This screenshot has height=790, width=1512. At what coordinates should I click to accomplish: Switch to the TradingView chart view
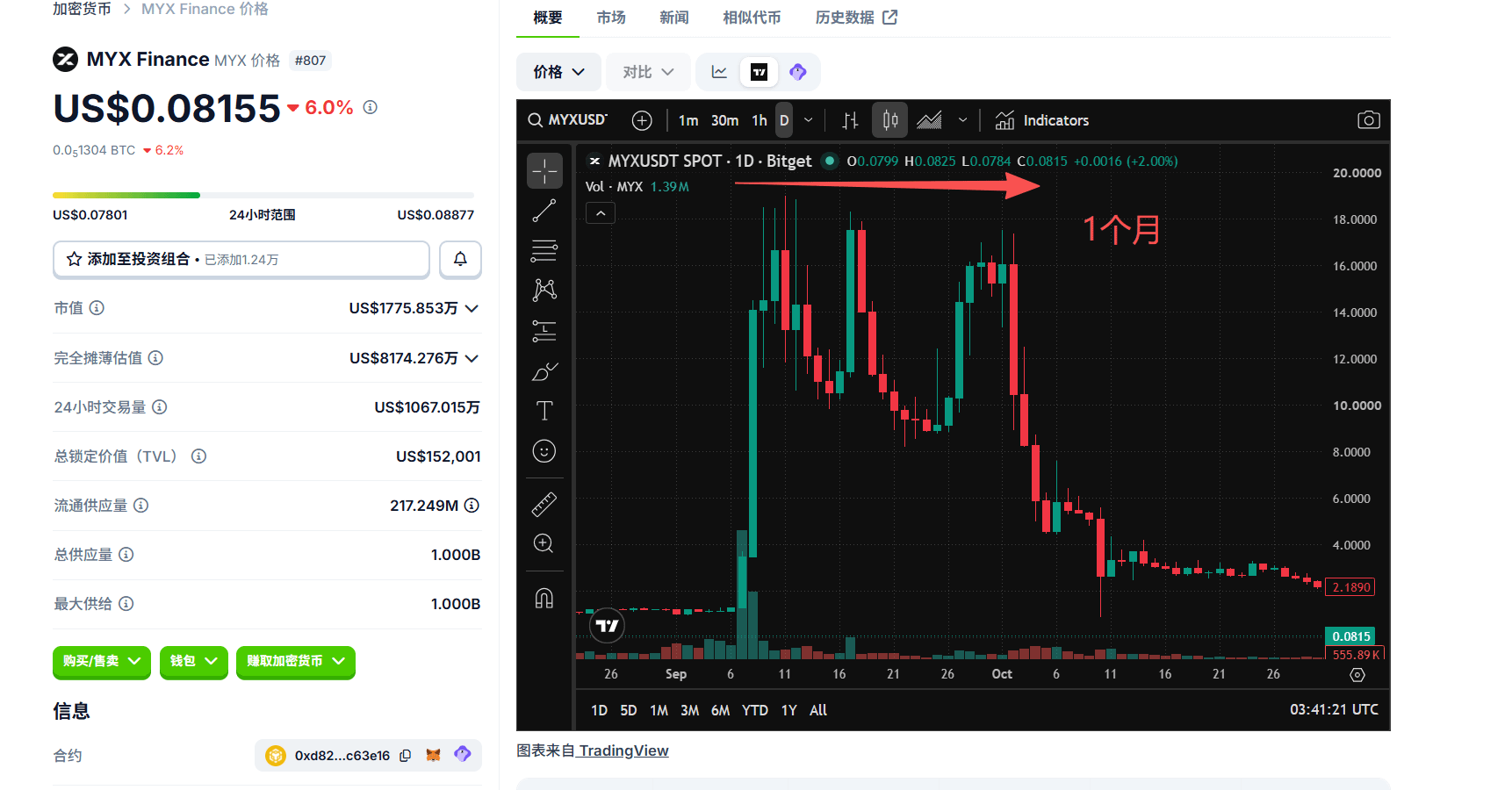click(760, 72)
